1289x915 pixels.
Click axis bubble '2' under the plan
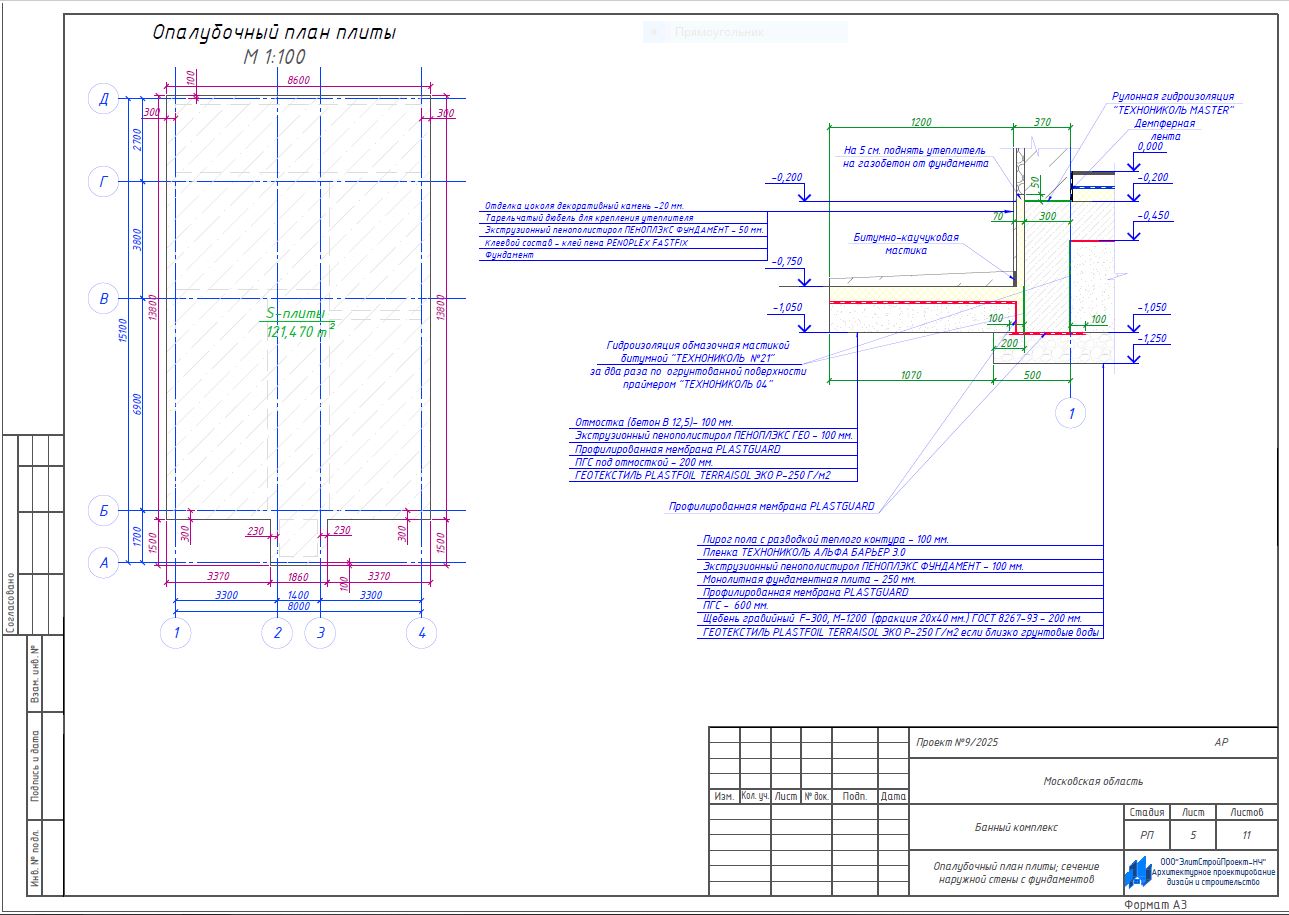(277, 633)
